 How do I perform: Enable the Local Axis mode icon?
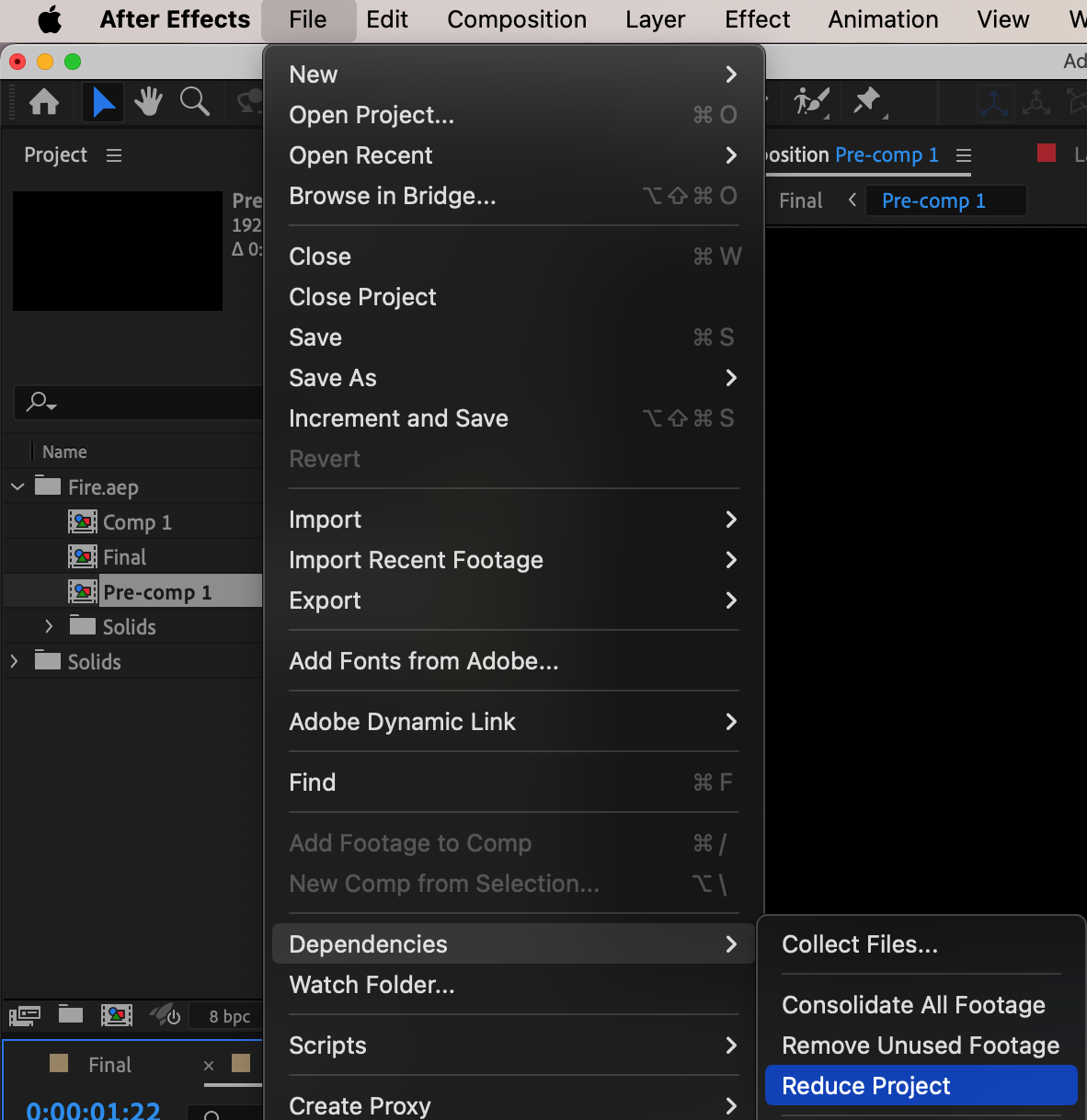993,102
